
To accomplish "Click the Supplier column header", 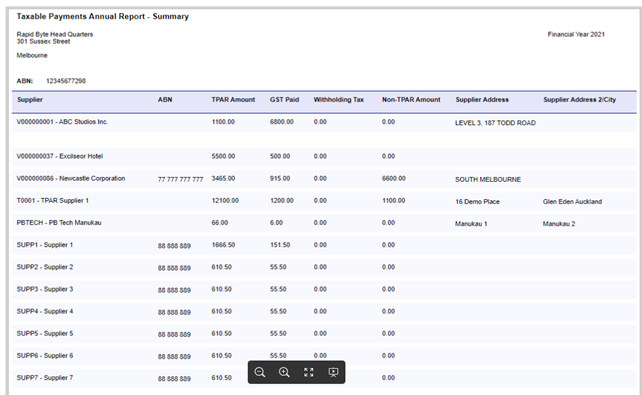I will point(30,99).
